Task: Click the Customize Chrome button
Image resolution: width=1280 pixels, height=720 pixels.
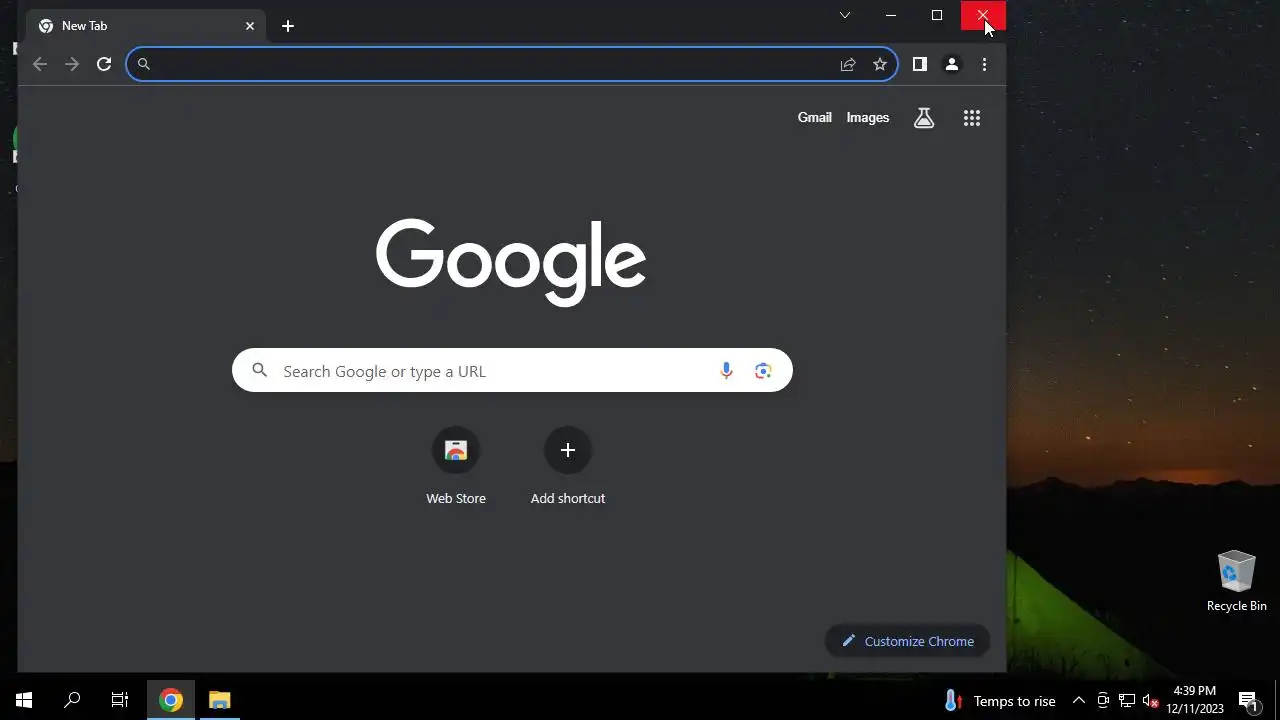Action: pyautogui.click(x=908, y=641)
